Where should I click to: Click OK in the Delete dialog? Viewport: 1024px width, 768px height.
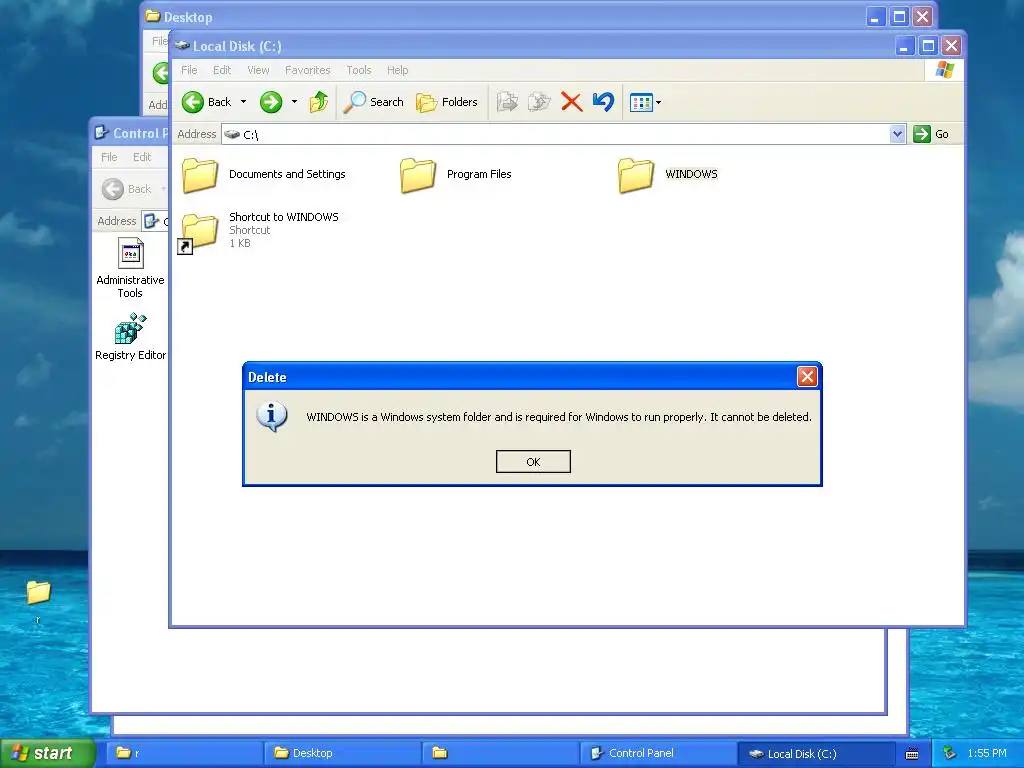click(533, 462)
